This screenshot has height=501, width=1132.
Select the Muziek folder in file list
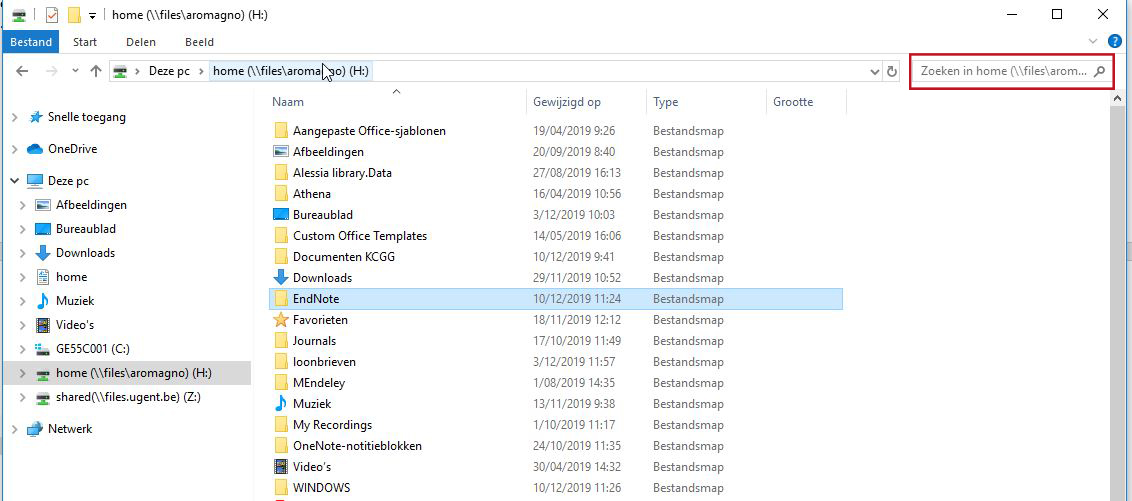coord(312,404)
